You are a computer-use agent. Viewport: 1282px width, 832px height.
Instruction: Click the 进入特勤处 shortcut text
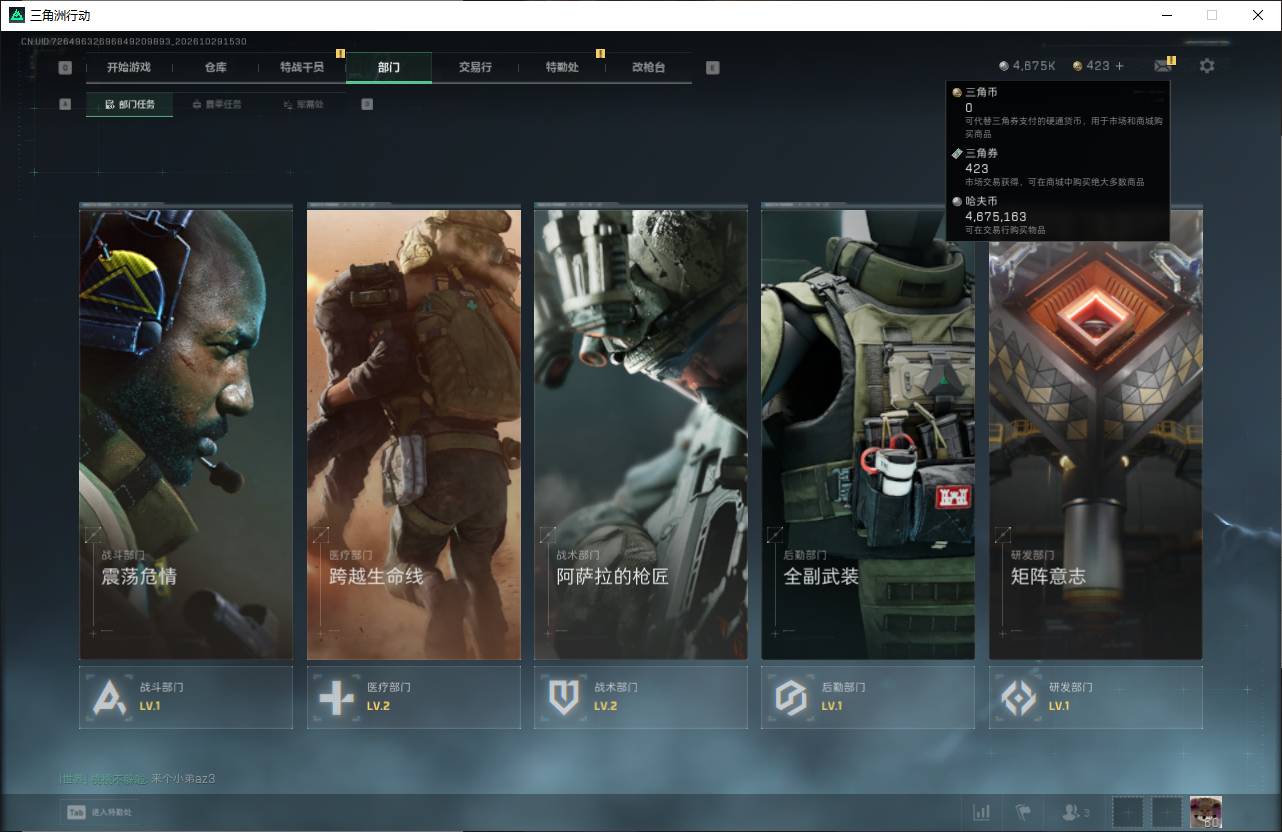(x=112, y=813)
